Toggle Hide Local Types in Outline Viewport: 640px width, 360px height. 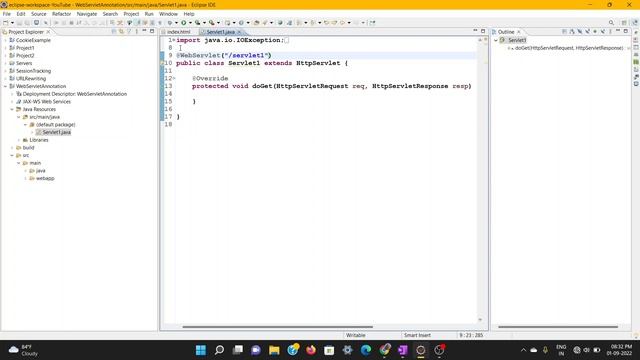coord(602,31)
